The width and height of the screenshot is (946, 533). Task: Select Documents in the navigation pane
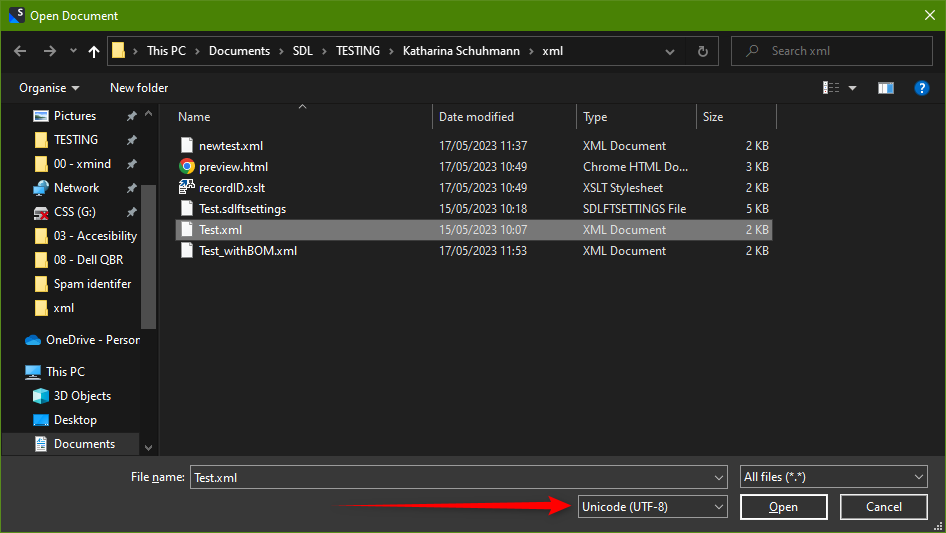(84, 444)
